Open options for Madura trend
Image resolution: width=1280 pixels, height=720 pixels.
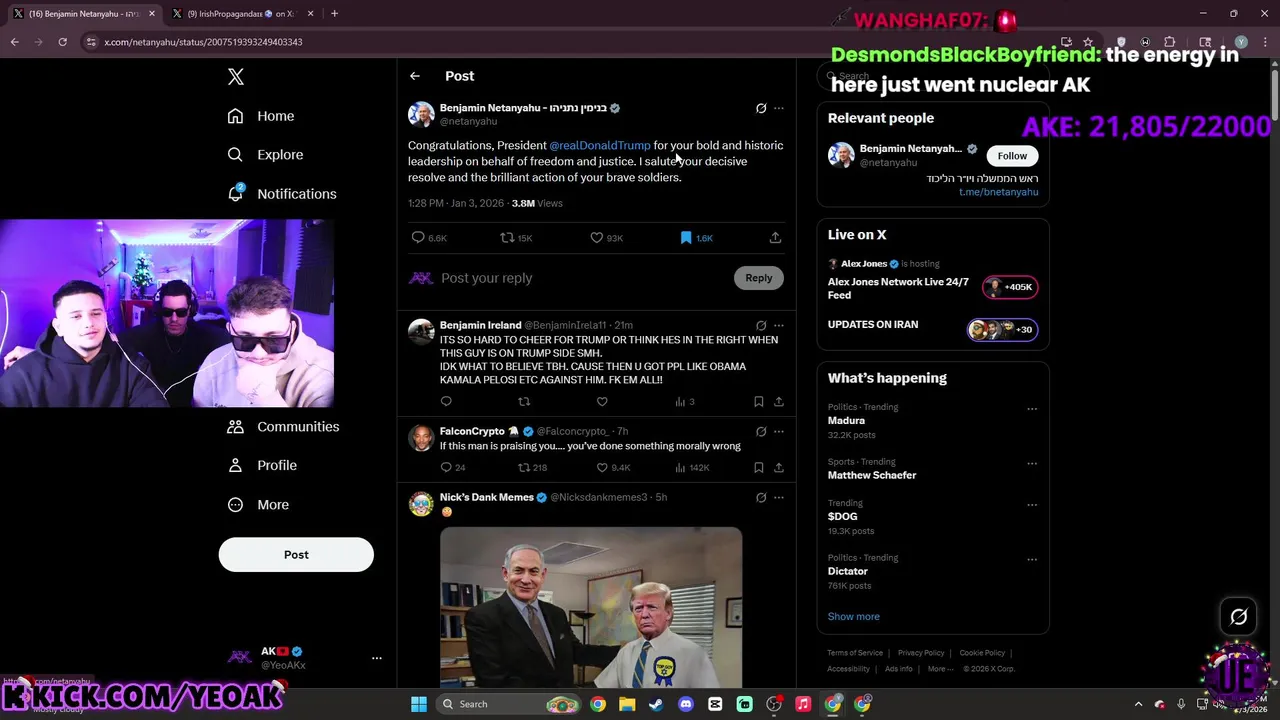coord(1032,409)
